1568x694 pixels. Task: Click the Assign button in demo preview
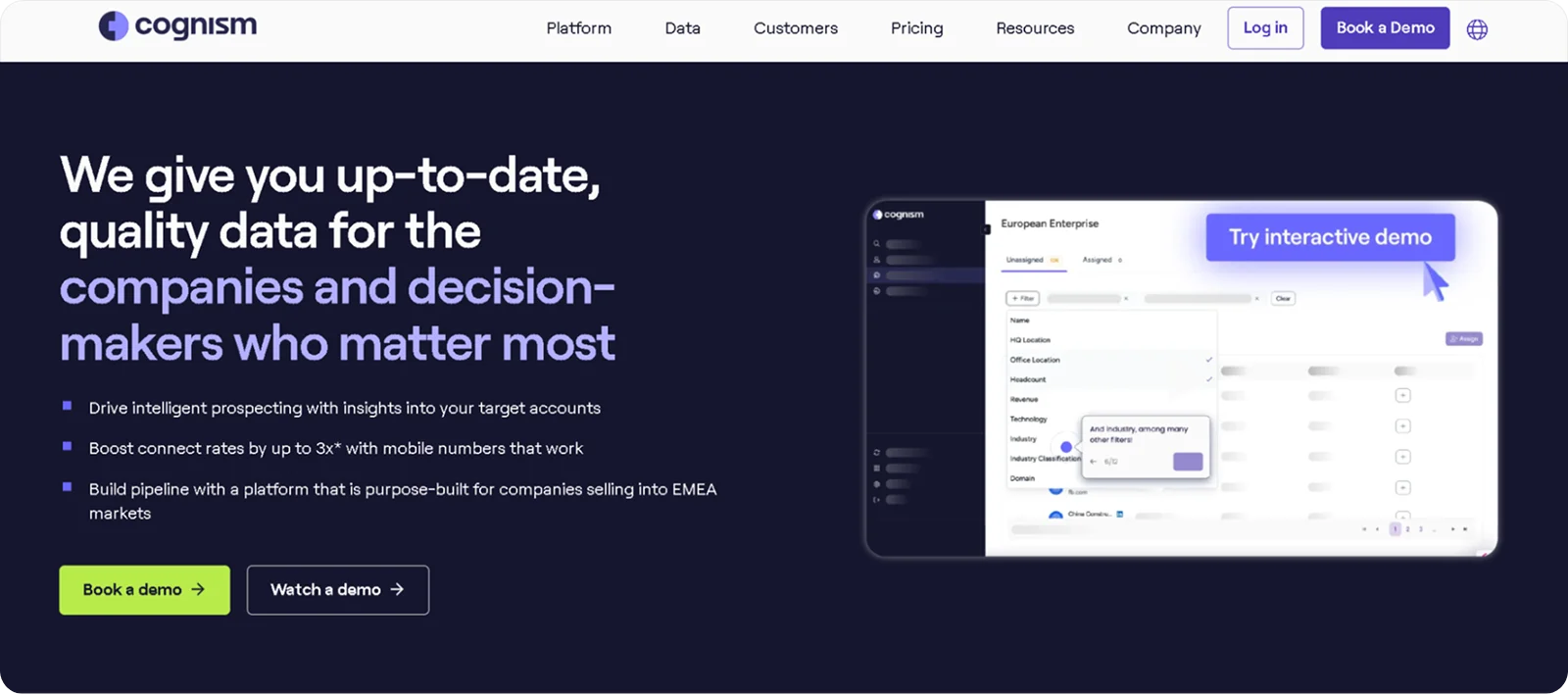point(1464,339)
